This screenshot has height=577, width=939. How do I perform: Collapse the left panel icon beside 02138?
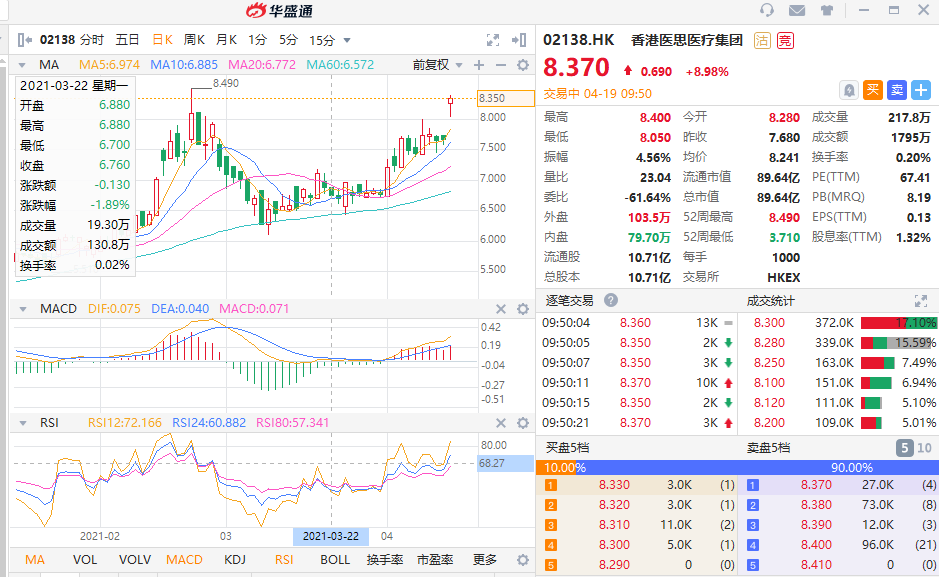click(x=25, y=40)
